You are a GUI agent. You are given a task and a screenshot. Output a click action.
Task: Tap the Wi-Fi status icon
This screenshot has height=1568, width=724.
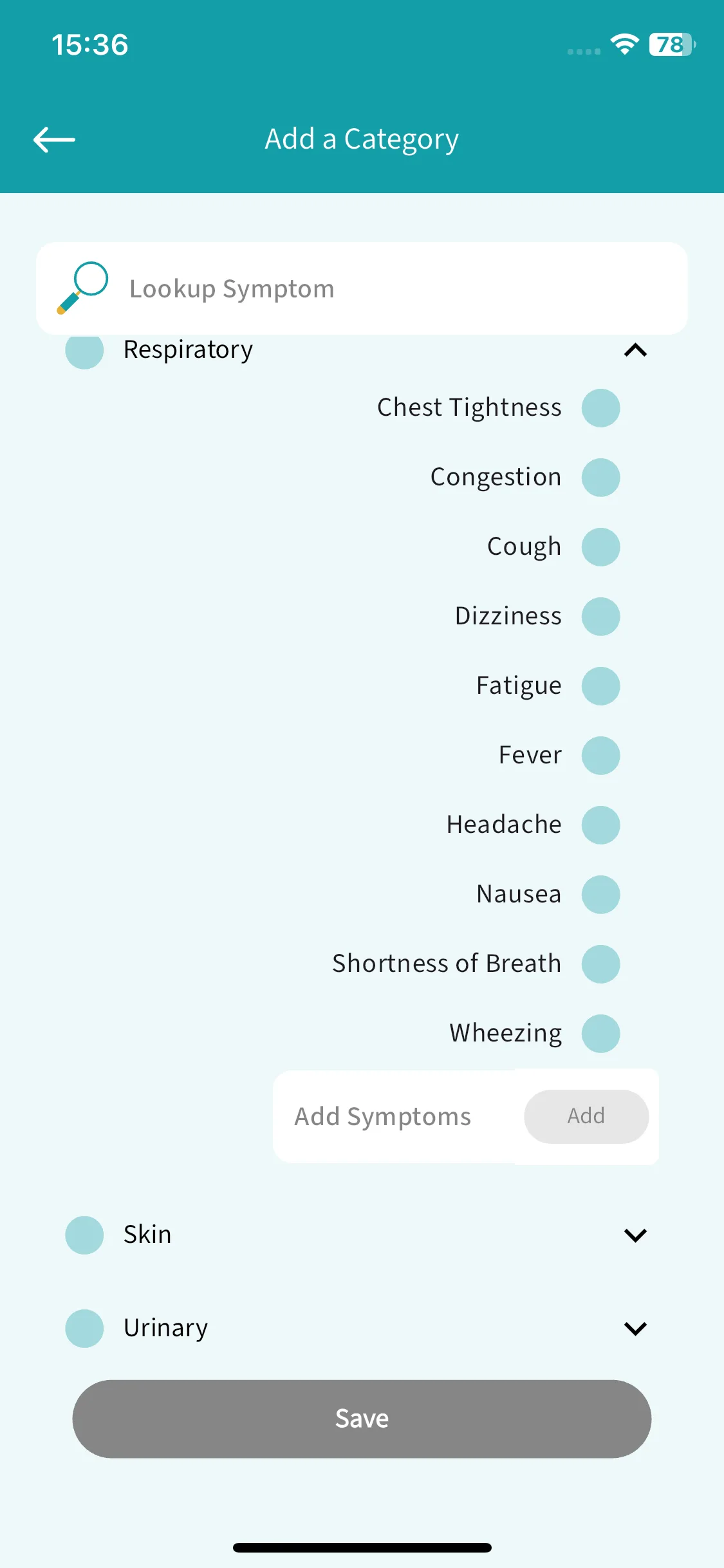click(x=624, y=44)
